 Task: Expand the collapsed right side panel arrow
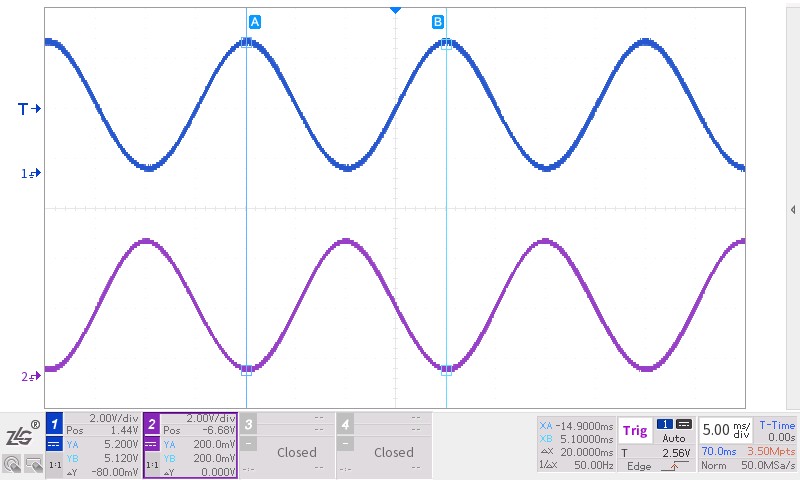click(x=793, y=209)
